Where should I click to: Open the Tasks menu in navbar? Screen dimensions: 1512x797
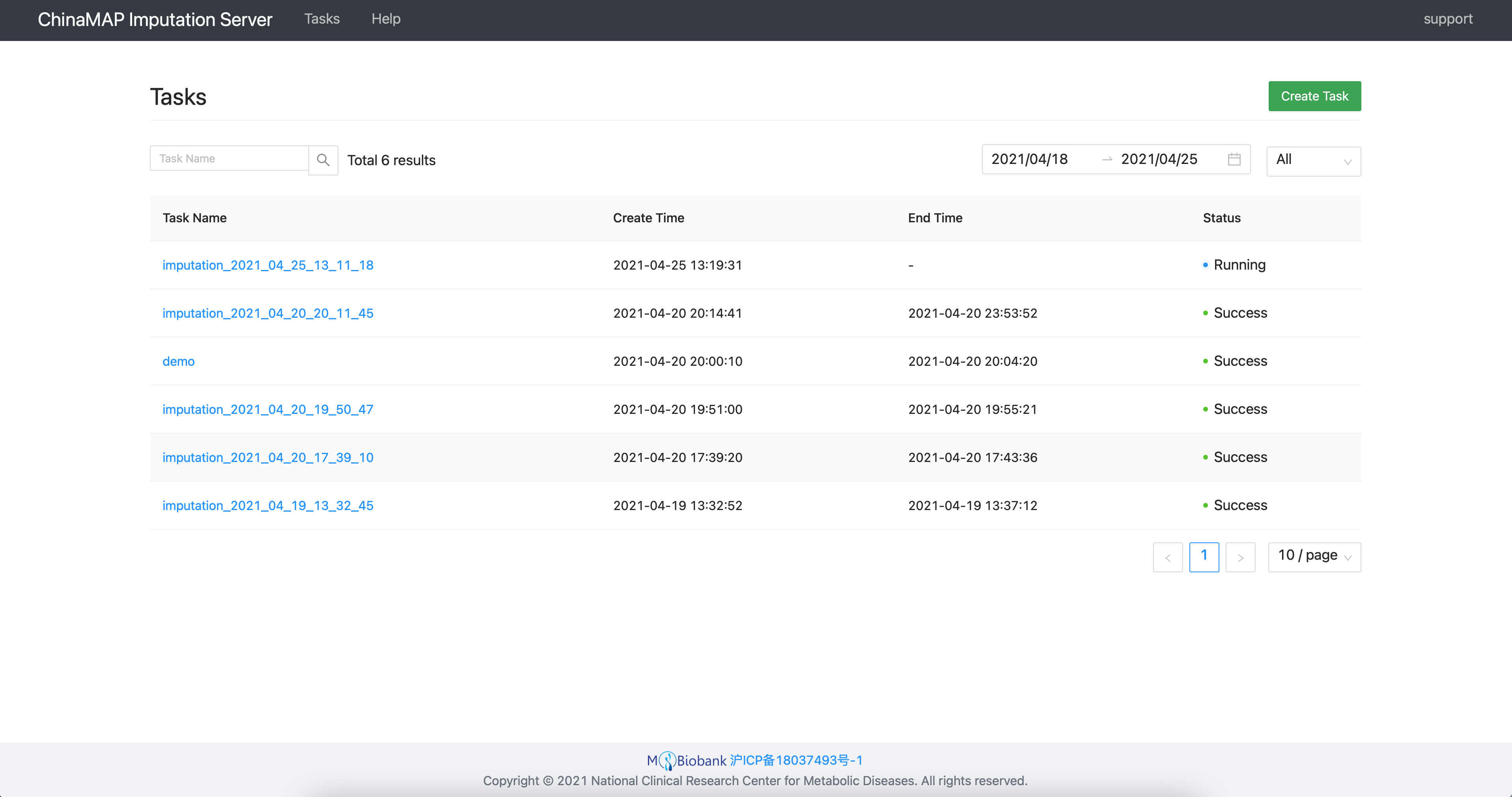(x=322, y=19)
